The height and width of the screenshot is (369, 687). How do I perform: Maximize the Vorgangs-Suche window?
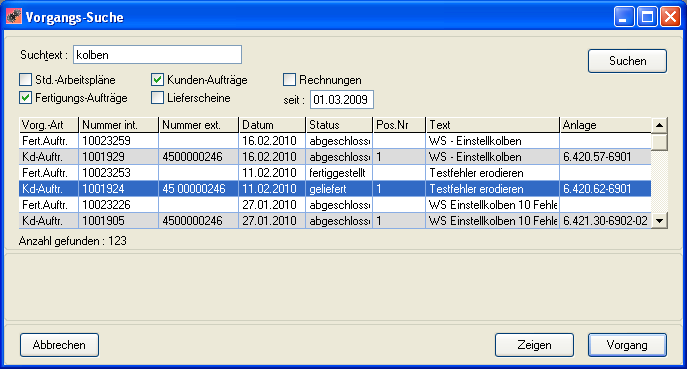tap(647, 17)
